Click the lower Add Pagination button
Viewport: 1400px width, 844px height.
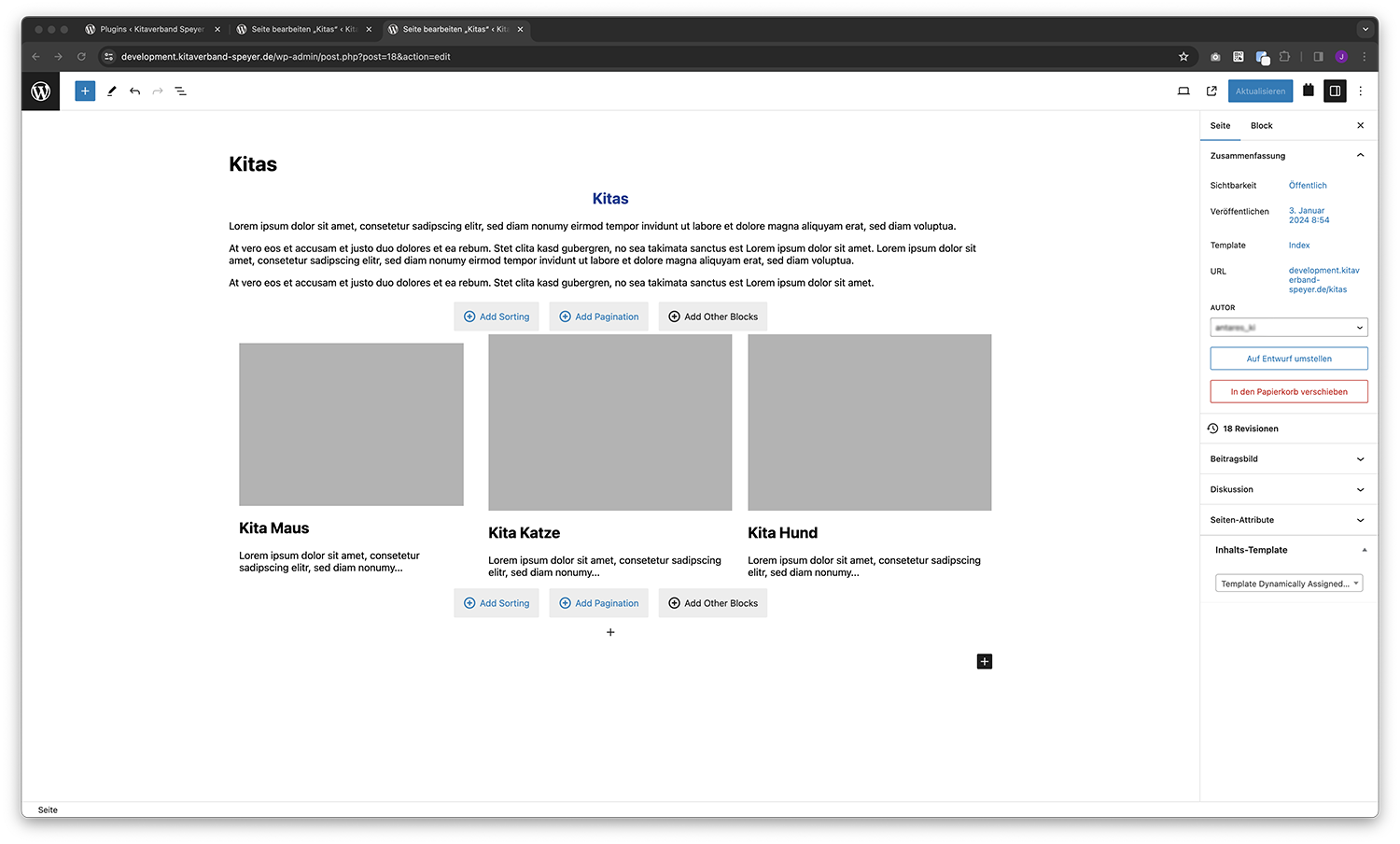pos(598,603)
